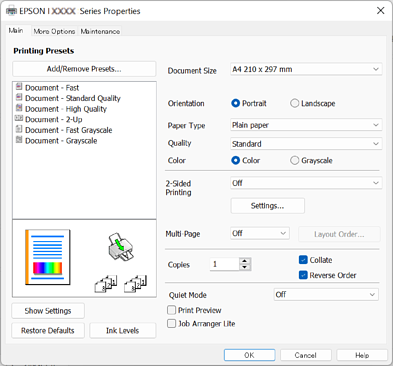Open the Quiet Mode dropdown
The height and width of the screenshot is (366, 393).
pyautogui.click(x=326, y=295)
